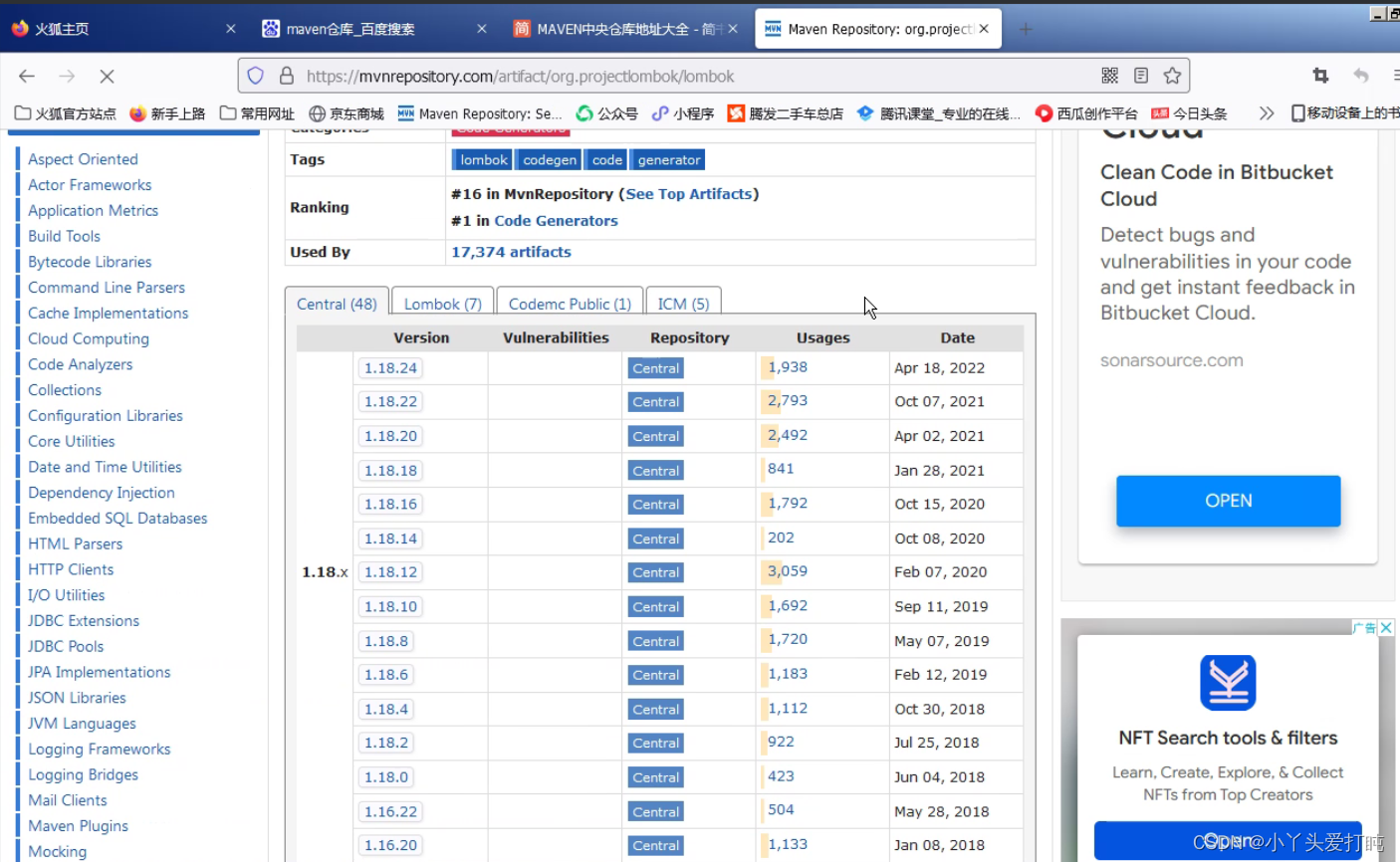This screenshot has height=862, width=1400.
Task: Open the Logging Frameworks category
Action: pos(100,750)
